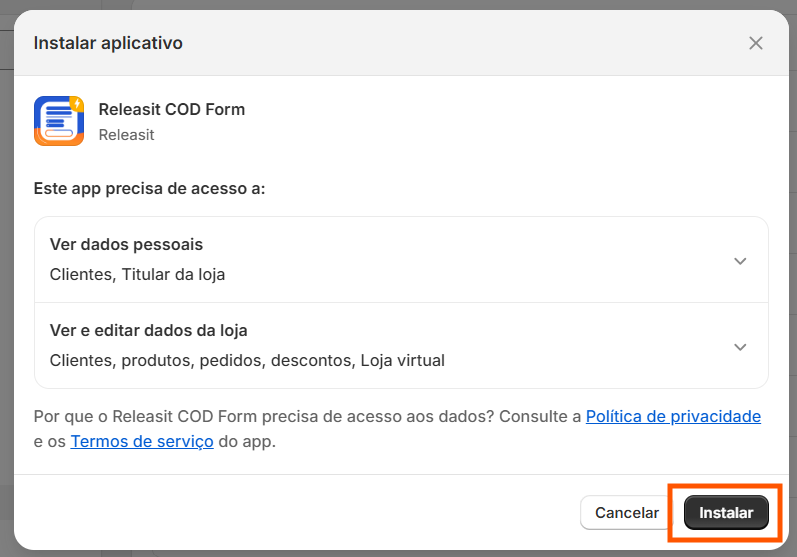Click the Cancelar button
The height and width of the screenshot is (557, 797).
click(627, 513)
